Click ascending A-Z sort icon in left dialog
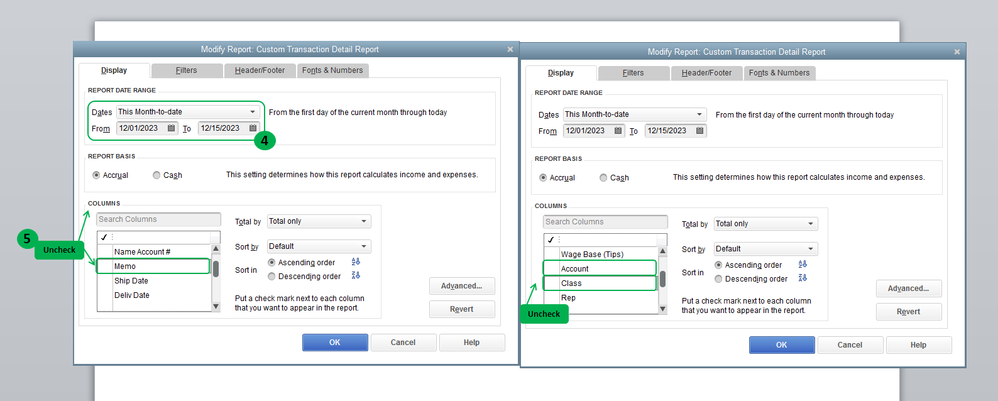This screenshot has width=998, height=401. pos(356,262)
